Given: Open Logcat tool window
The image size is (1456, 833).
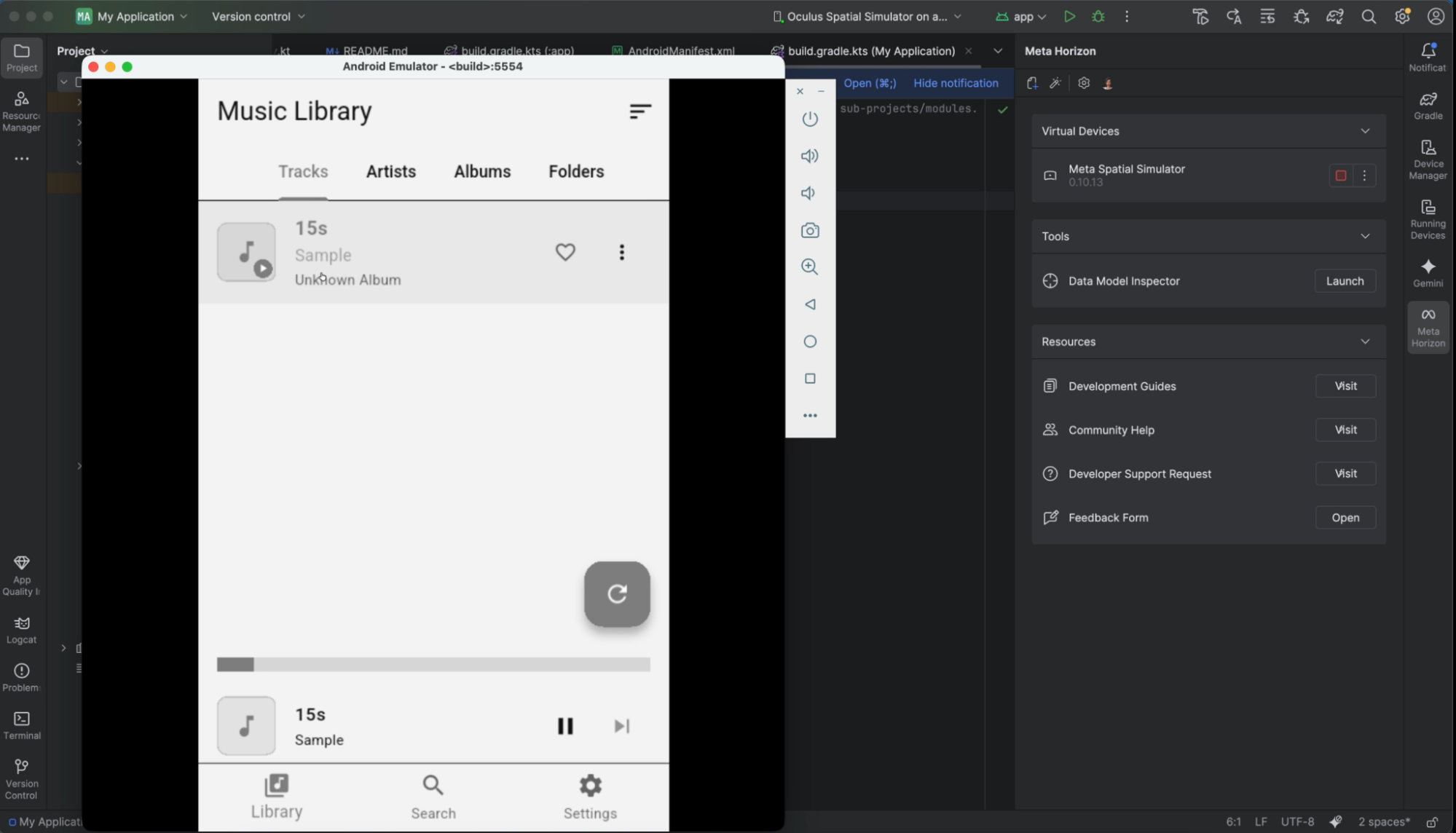Looking at the screenshot, I should [22, 630].
